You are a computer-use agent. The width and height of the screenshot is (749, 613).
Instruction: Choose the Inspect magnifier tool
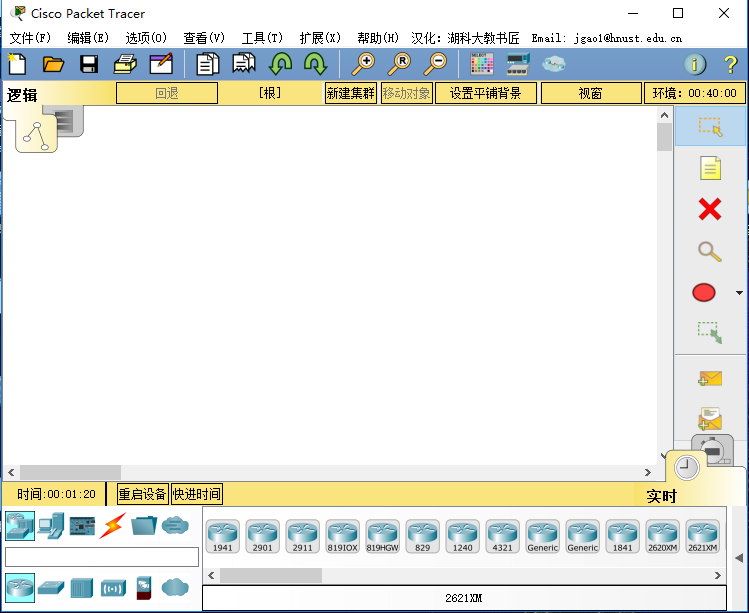[x=710, y=251]
